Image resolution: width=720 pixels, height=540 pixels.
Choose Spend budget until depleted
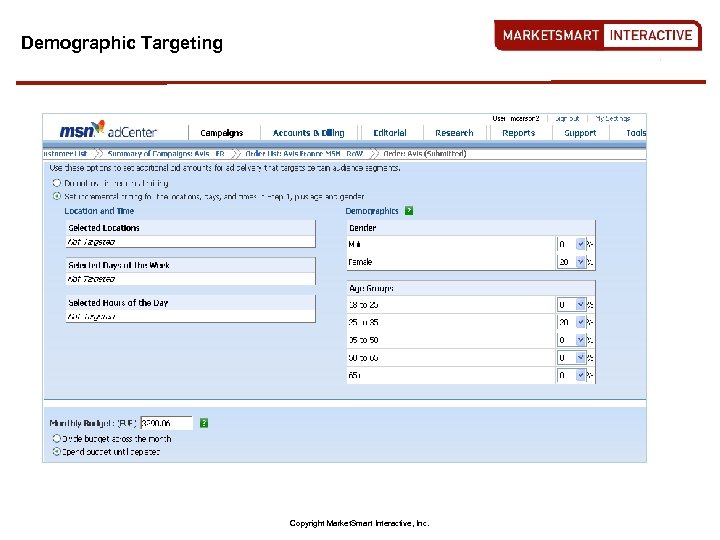pyautogui.click(x=56, y=451)
